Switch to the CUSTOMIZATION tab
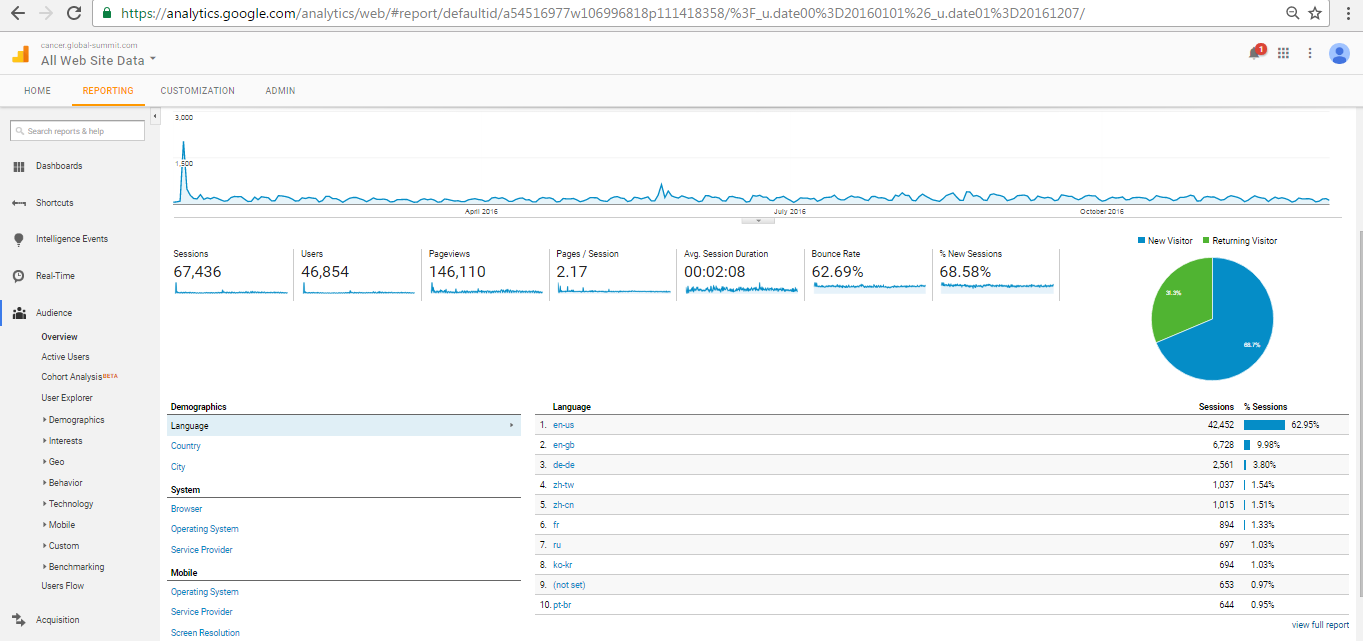Screen dimensions: 1363x641 click(198, 91)
